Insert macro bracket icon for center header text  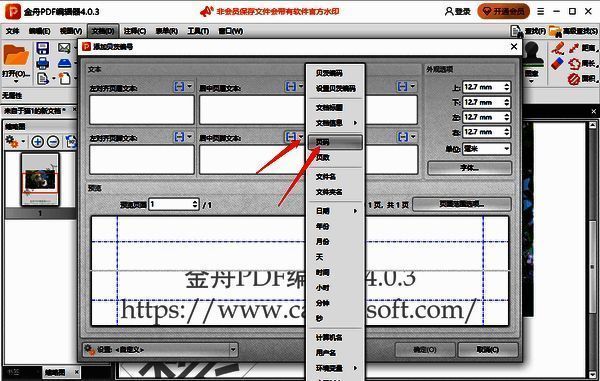pyautogui.click(x=291, y=87)
